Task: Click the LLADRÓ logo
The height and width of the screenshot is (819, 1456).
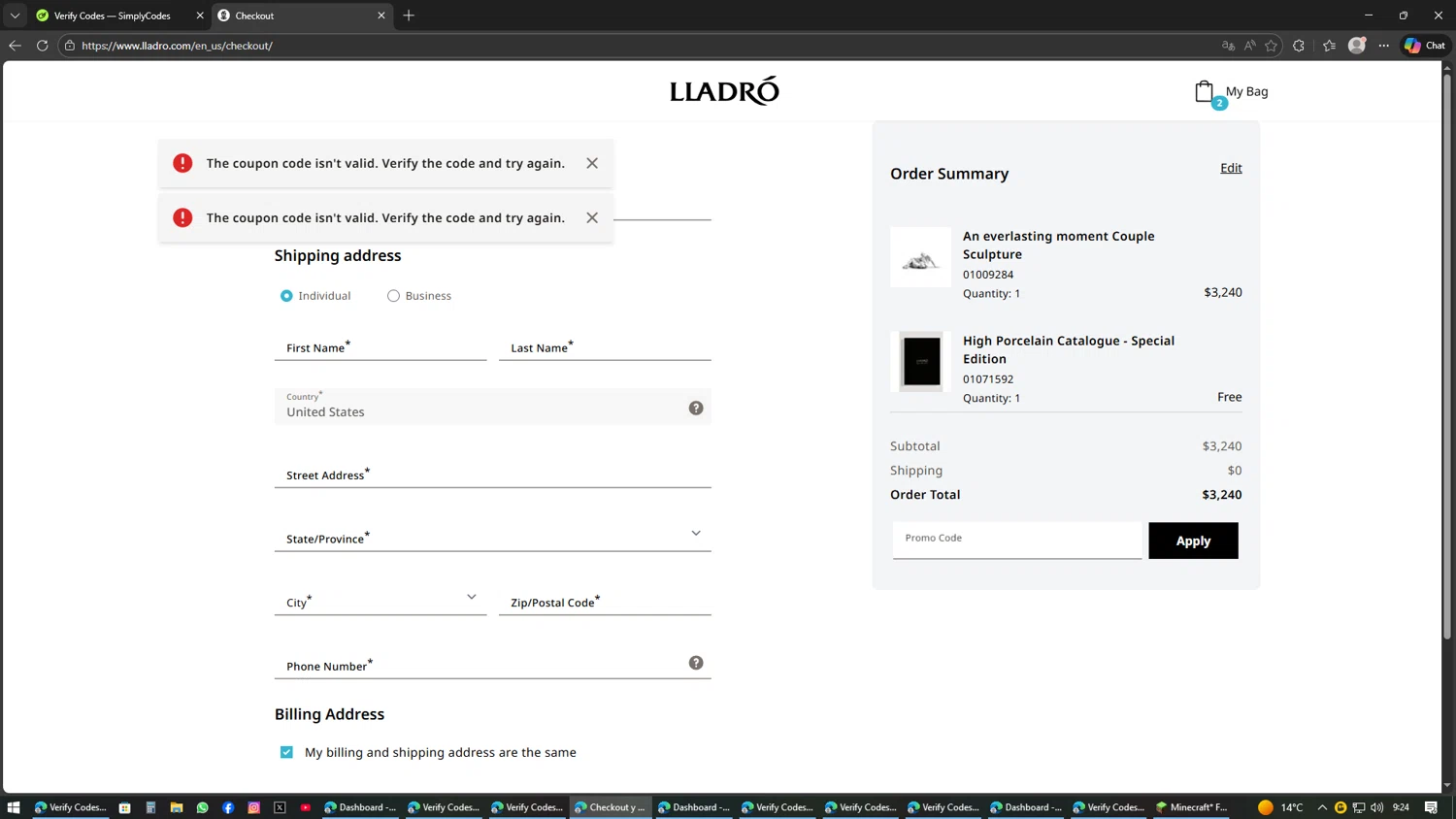Action: 724,91
